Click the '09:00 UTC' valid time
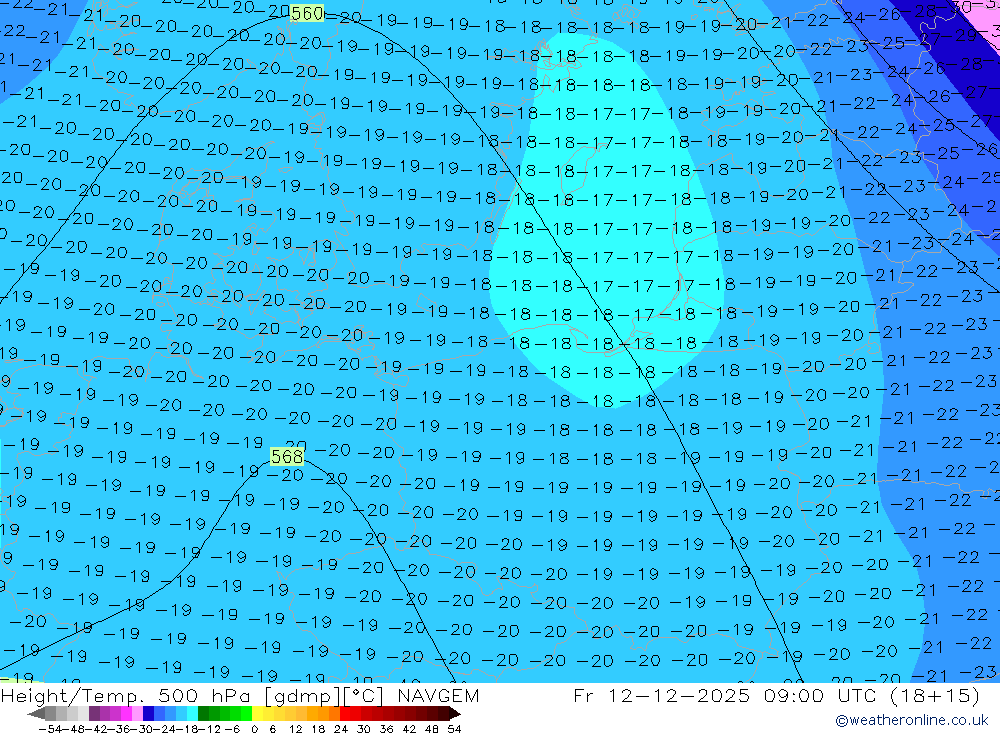The image size is (1000, 733). click(x=820, y=695)
